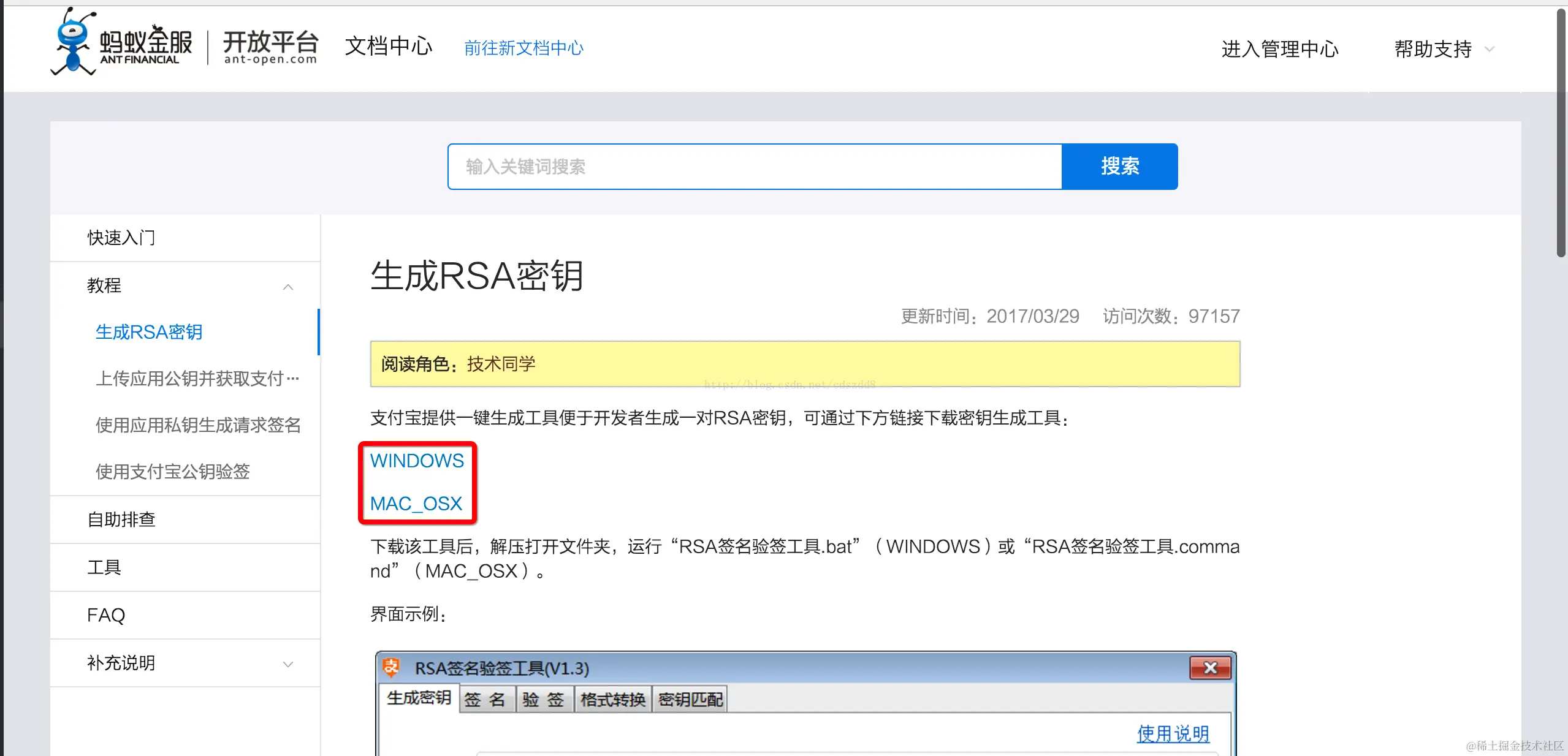
Task: Click the RSA tool shield icon
Action: [390, 667]
